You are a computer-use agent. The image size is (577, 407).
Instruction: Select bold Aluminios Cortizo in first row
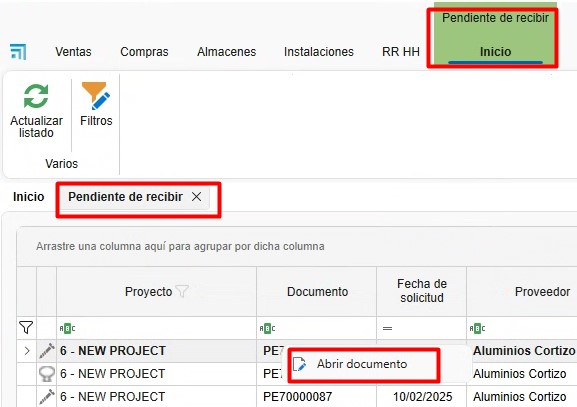coord(524,351)
